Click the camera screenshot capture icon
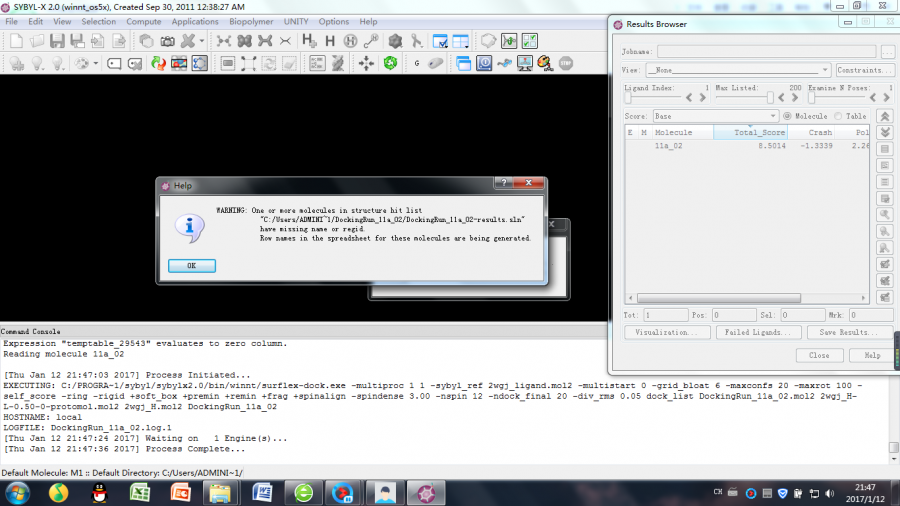The image size is (900, 506). (x=167, y=41)
